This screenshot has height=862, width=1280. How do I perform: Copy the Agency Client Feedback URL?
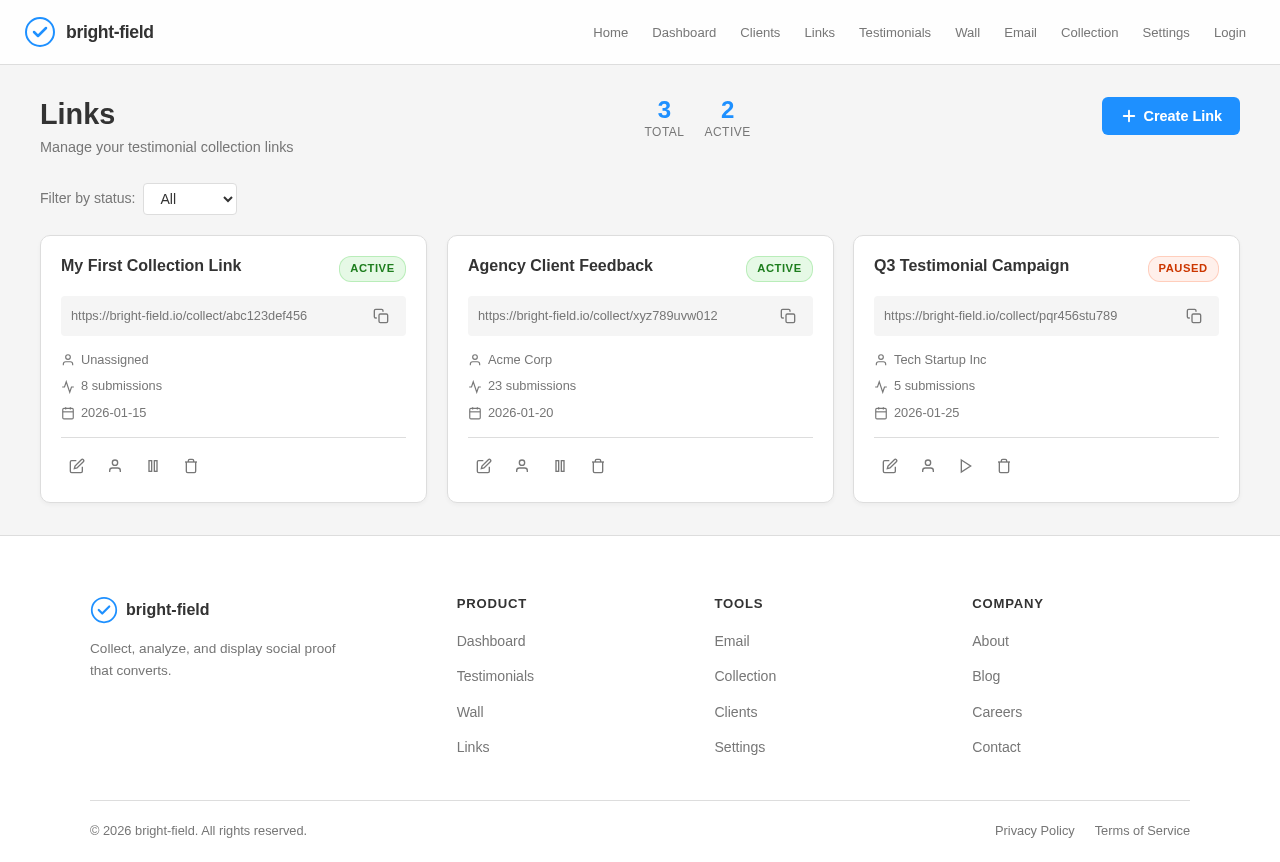(x=788, y=316)
